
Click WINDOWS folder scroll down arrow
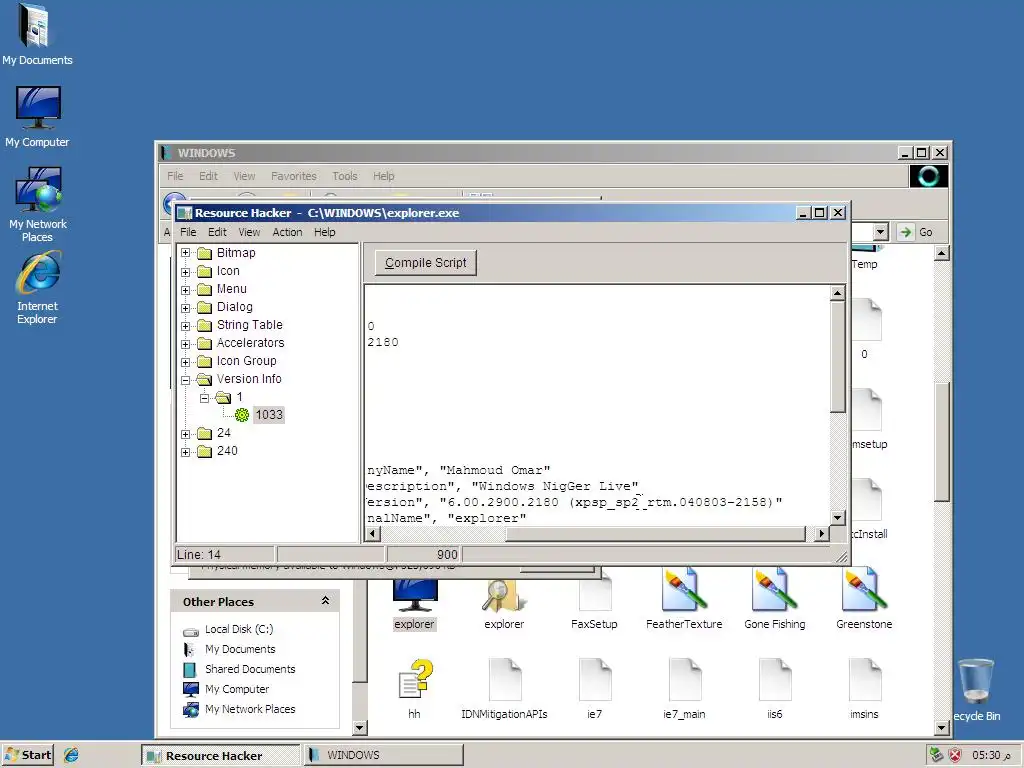pos(941,727)
